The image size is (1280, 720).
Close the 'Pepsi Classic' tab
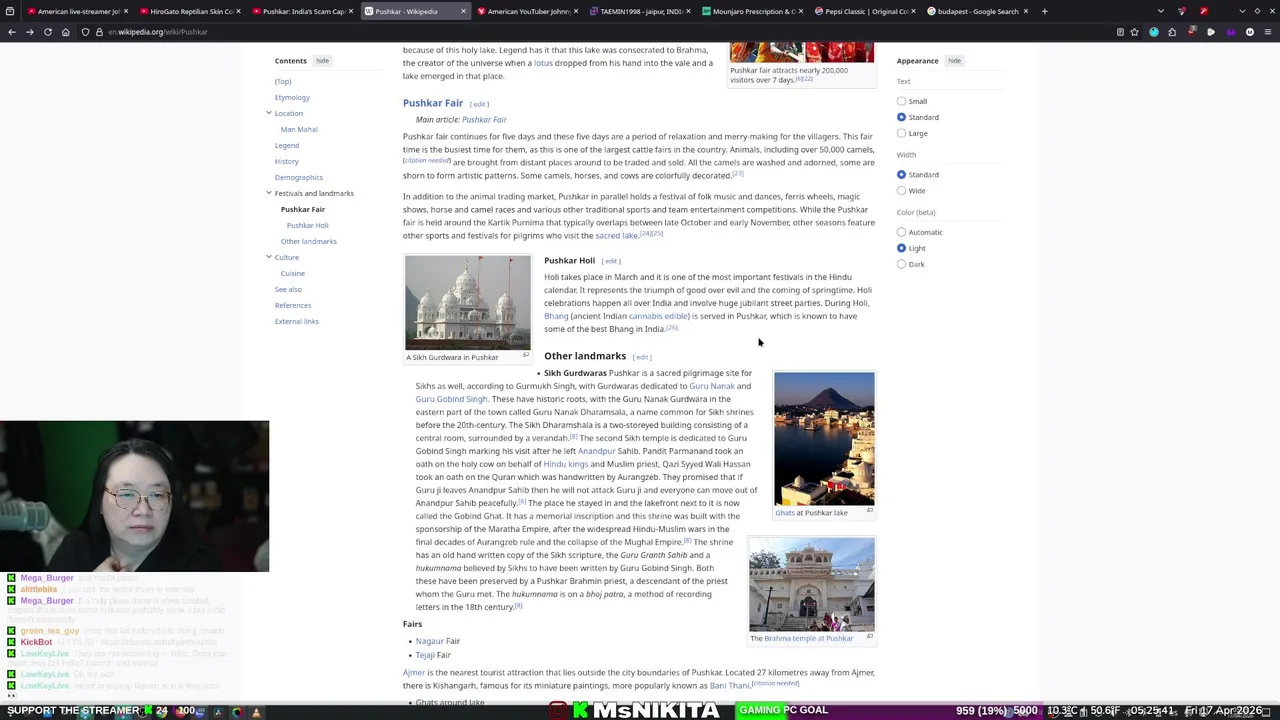912,11
